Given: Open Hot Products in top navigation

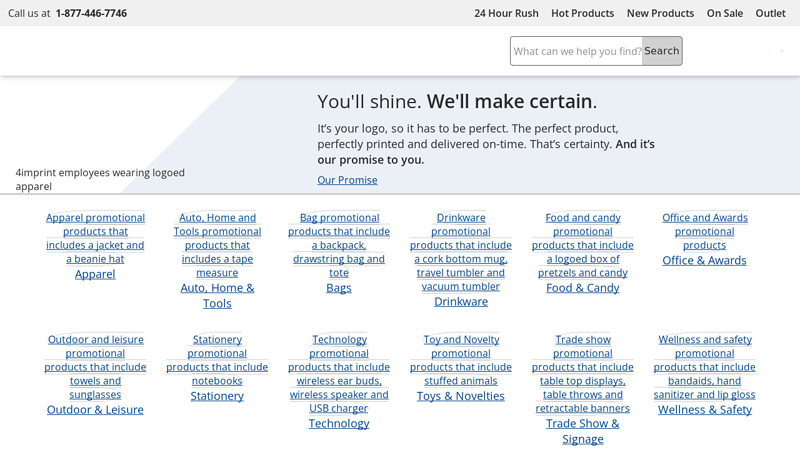Looking at the screenshot, I should pyautogui.click(x=582, y=13).
